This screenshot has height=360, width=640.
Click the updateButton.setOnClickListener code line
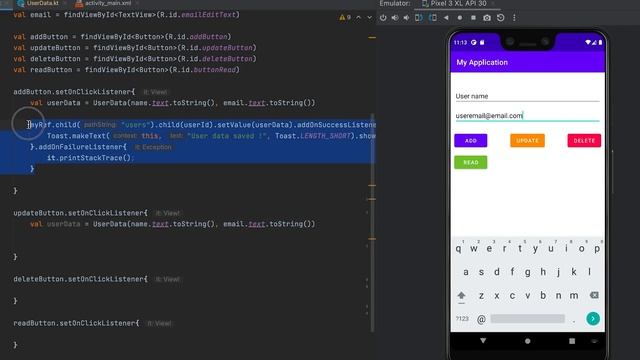pyautogui.click(x=80, y=213)
